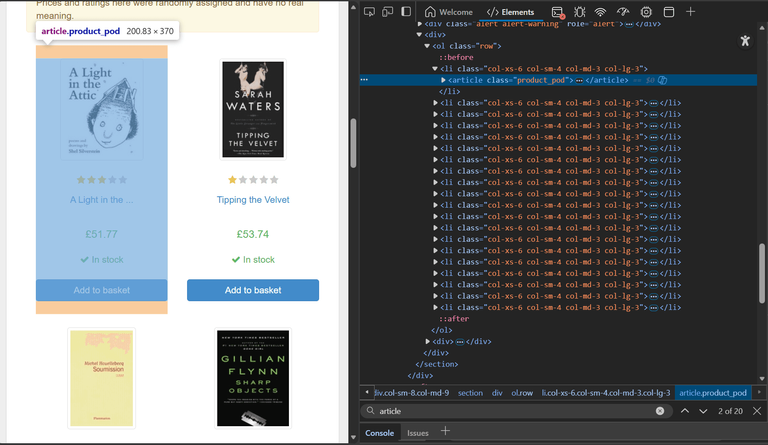768x445 pixels.
Task: Open the Memory chip icon tool
Action: tap(646, 12)
